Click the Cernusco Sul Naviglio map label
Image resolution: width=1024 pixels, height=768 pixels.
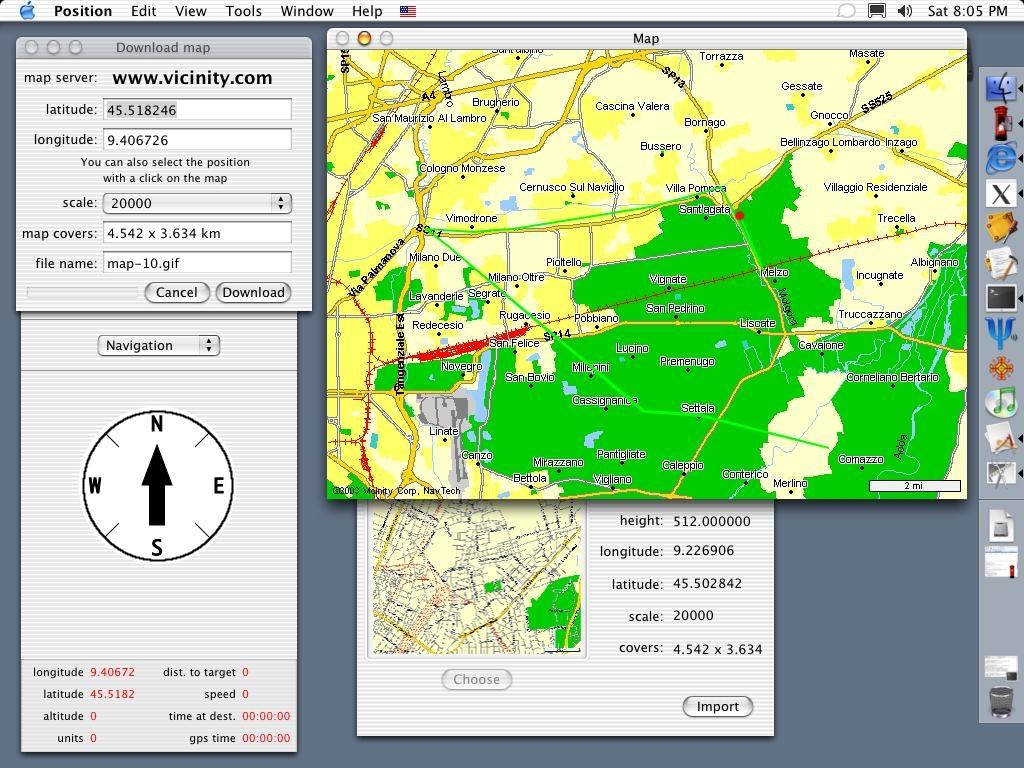point(571,187)
